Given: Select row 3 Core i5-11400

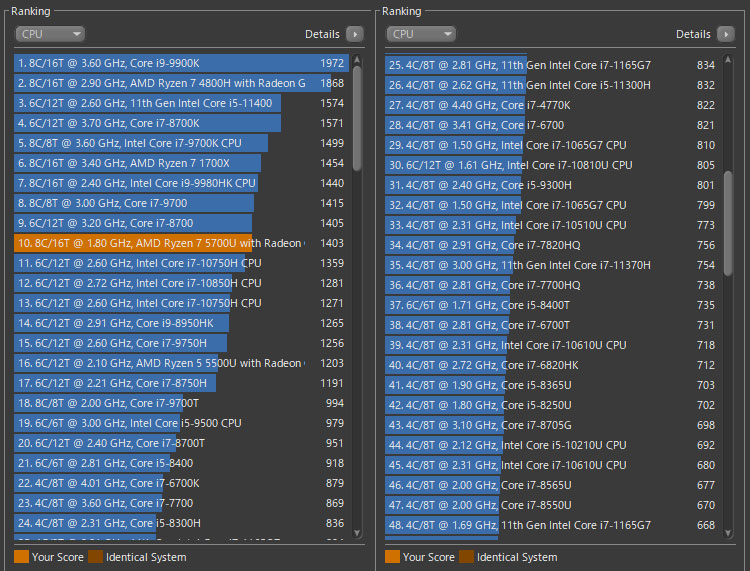Looking at the screenshot, I should point(182,103).
